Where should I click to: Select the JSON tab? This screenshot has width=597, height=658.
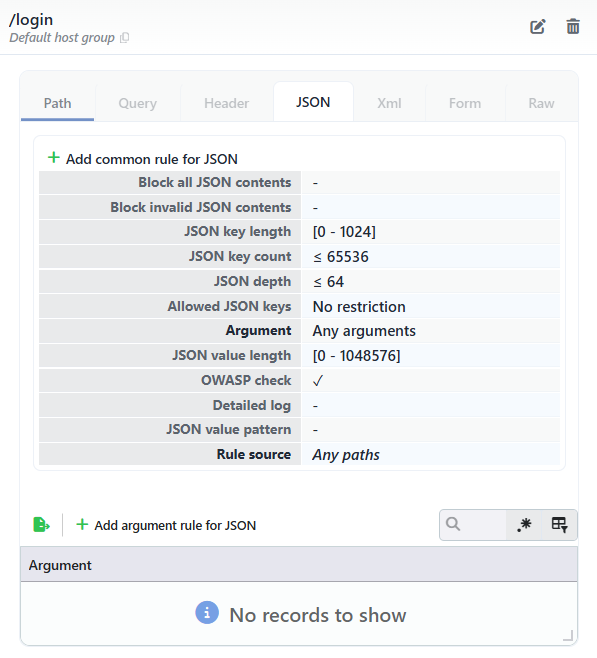[x=313, y=102]
